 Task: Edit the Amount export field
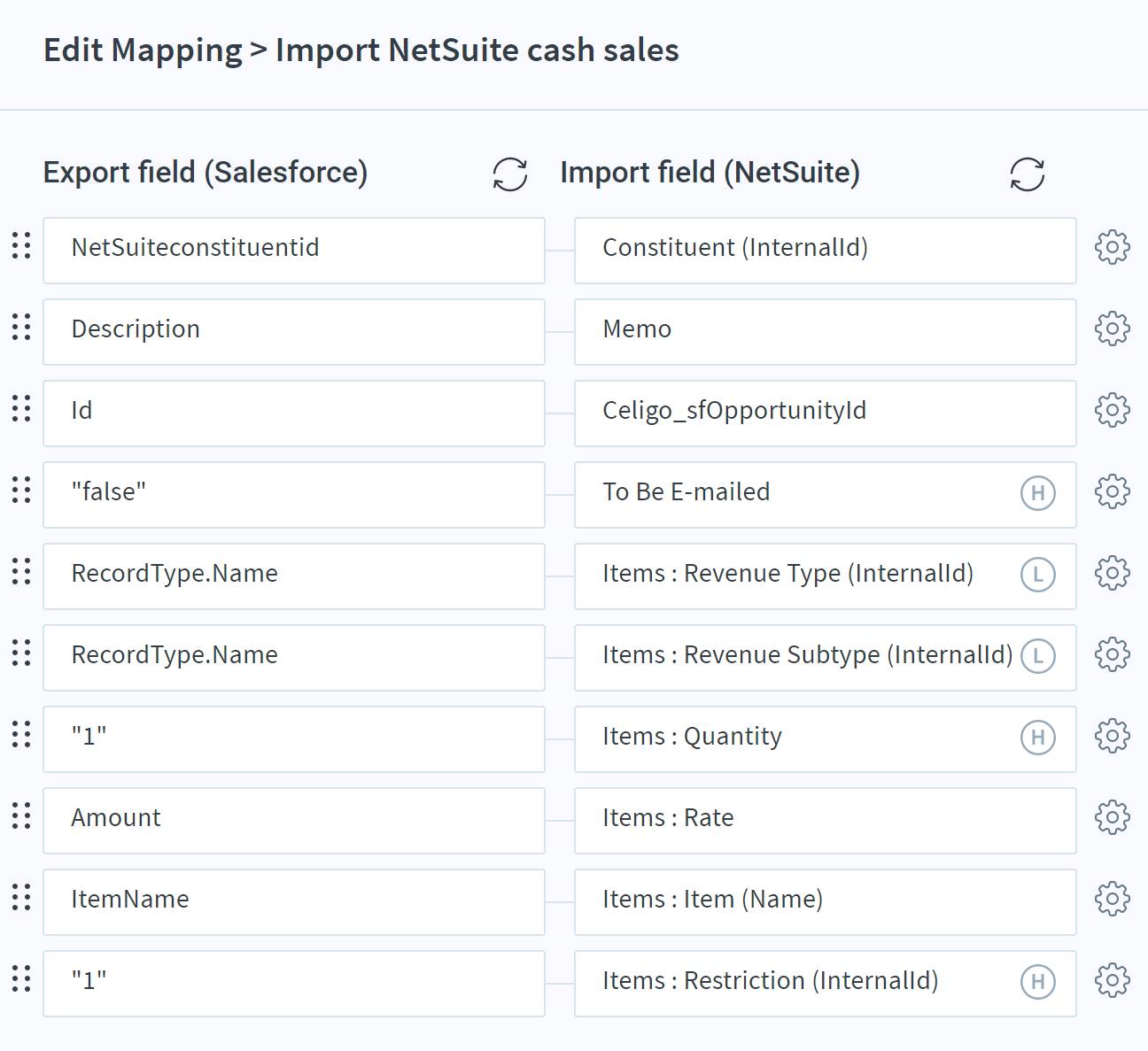(294, 821)
